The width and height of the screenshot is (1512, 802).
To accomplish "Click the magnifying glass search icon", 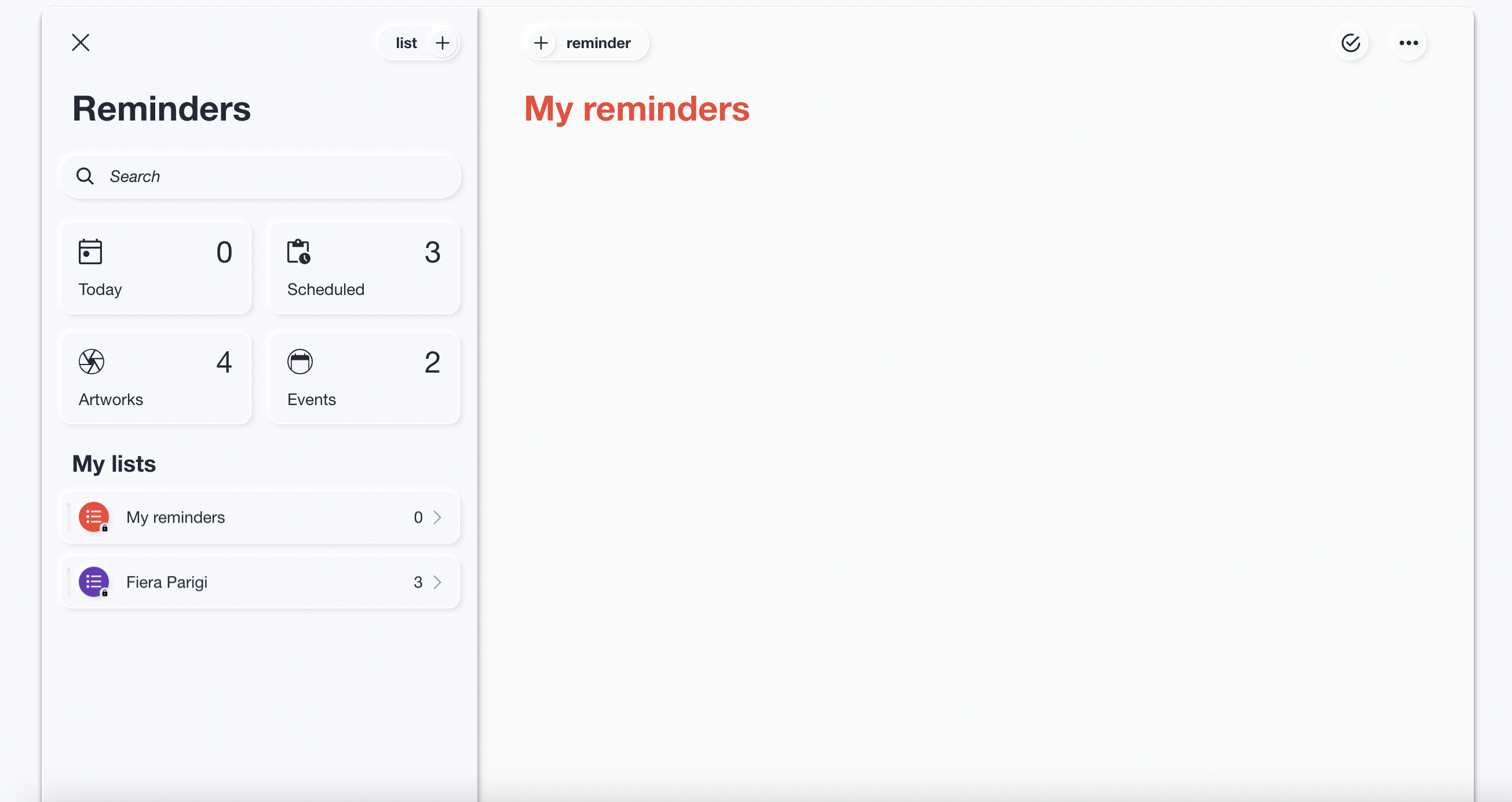I will coord(85,176).
